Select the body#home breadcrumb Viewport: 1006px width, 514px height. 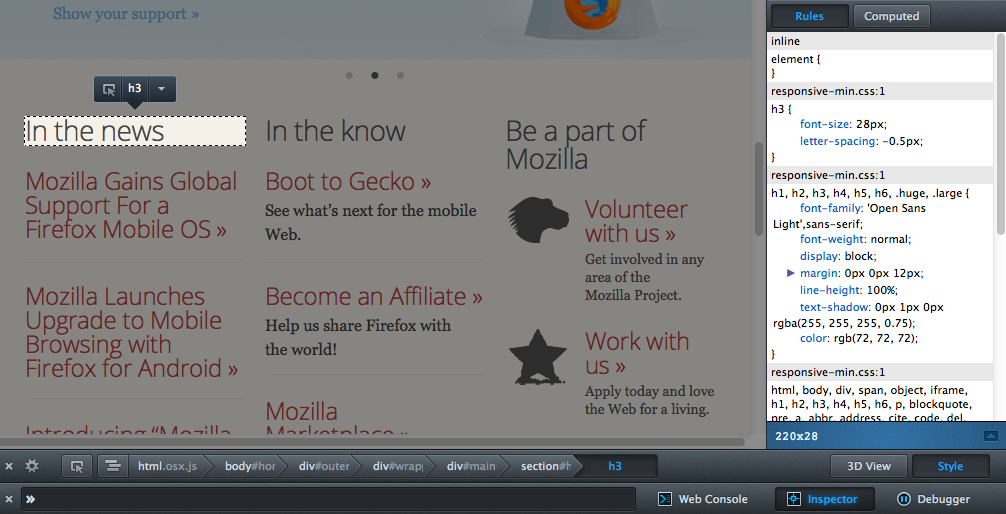tap(250, 466)
